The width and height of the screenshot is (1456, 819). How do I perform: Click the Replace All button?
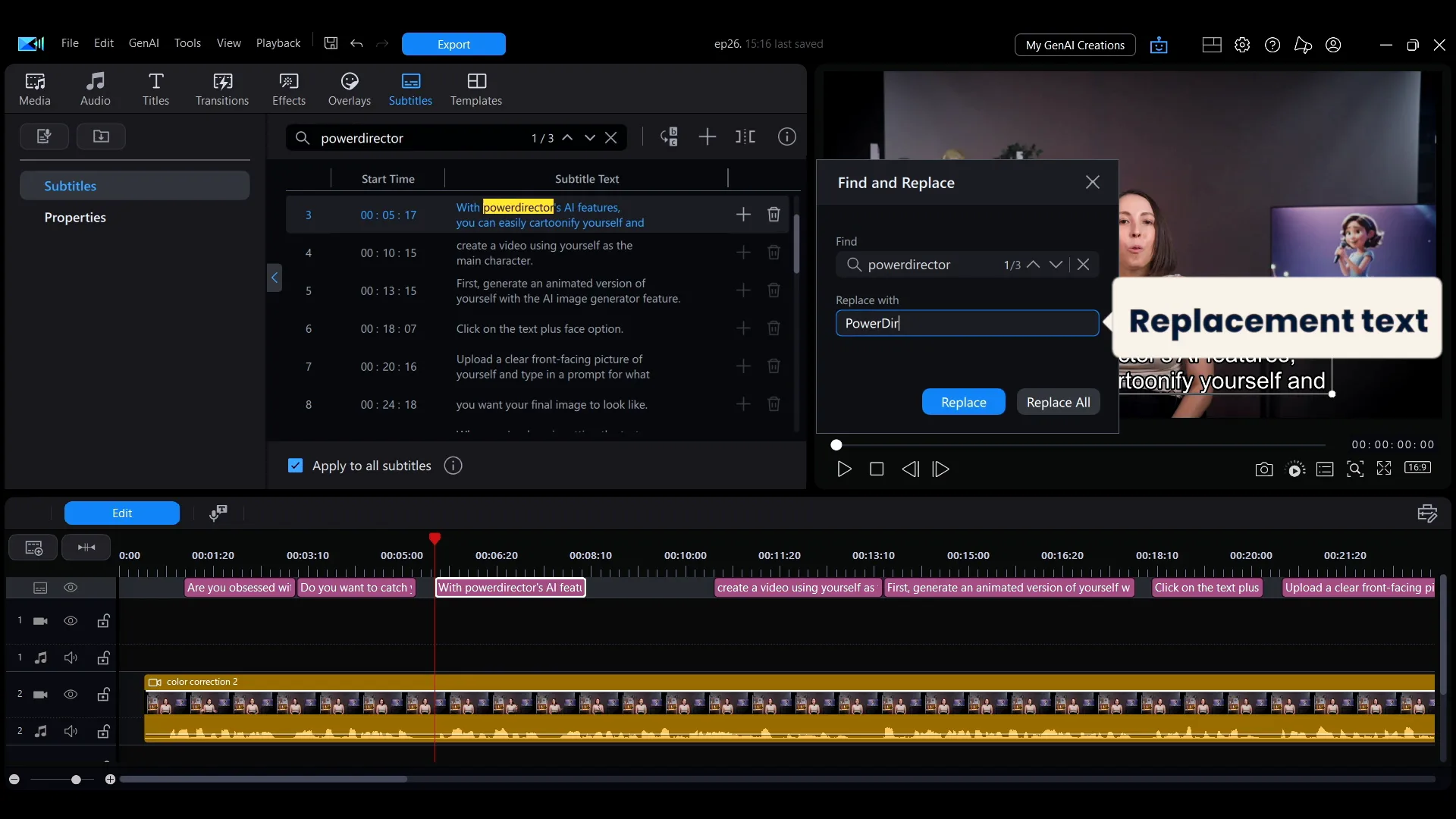coord(1059,403)
